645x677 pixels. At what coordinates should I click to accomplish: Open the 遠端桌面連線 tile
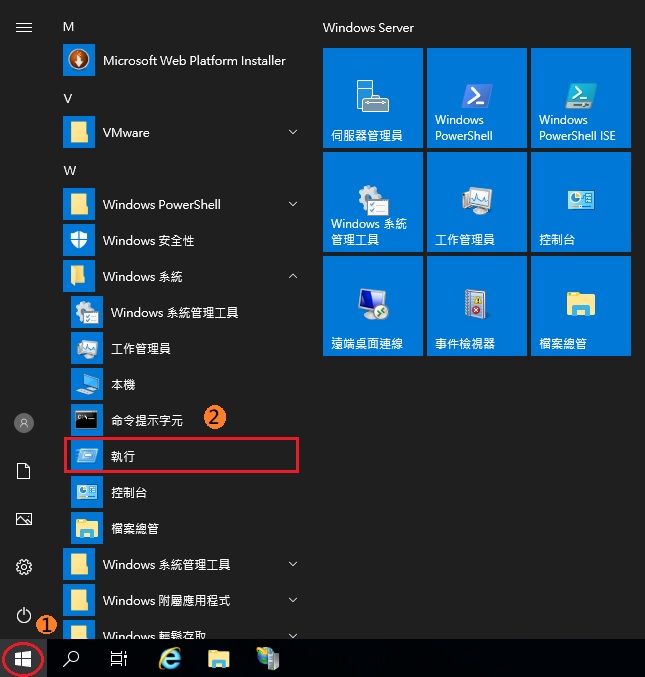pyautogui.click(x=372, y=305)
